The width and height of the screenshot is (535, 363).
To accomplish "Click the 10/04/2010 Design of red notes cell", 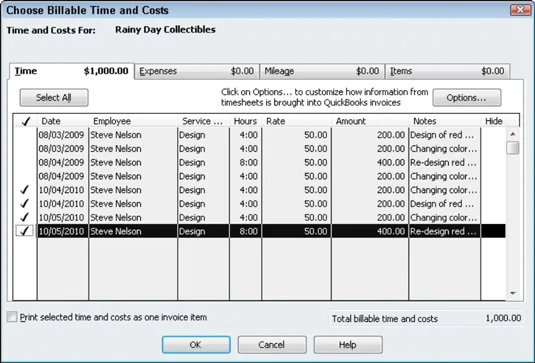I will click(x=445, y=204).
